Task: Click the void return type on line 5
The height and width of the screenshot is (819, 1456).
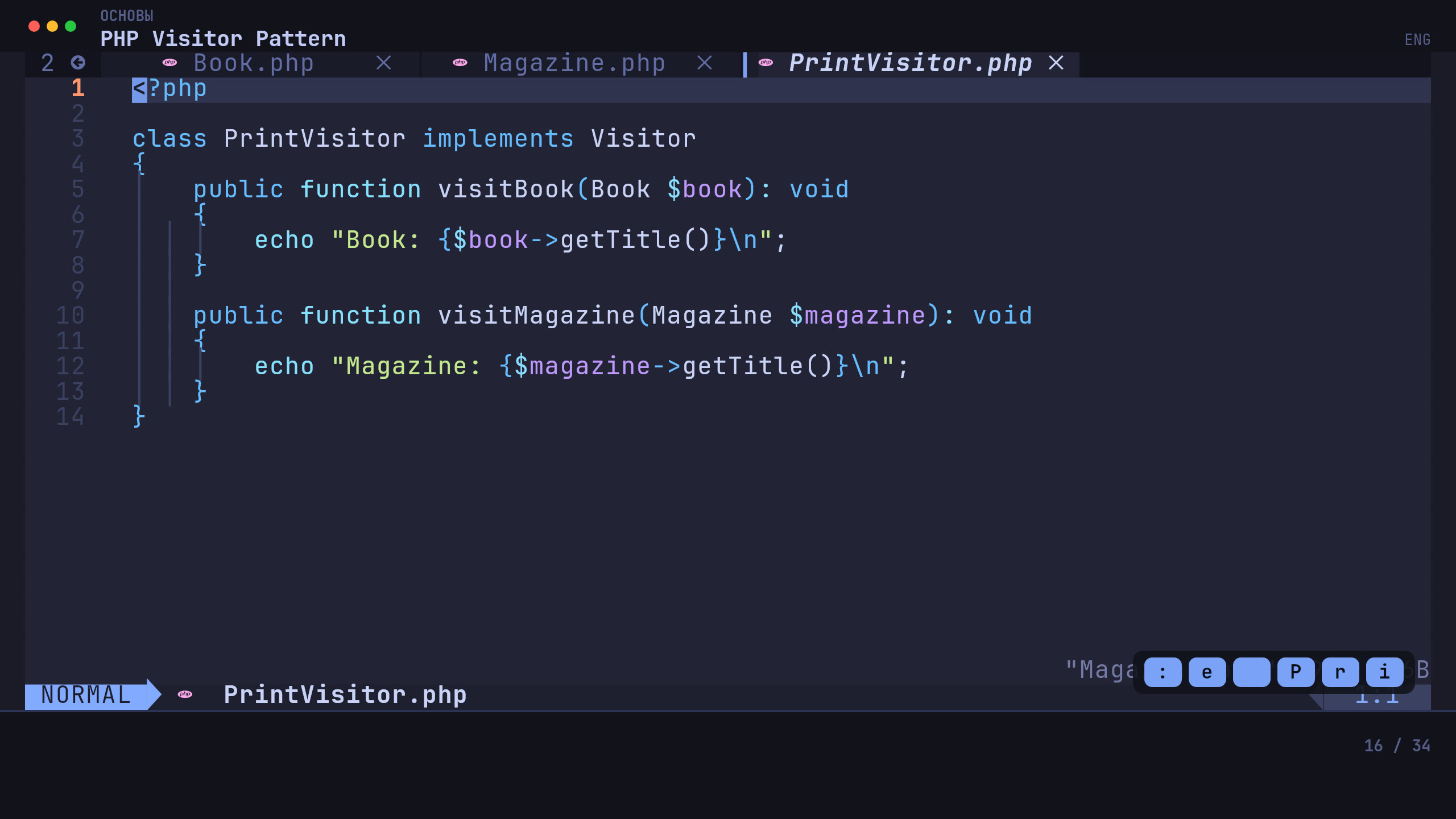Action: point(820,189)
